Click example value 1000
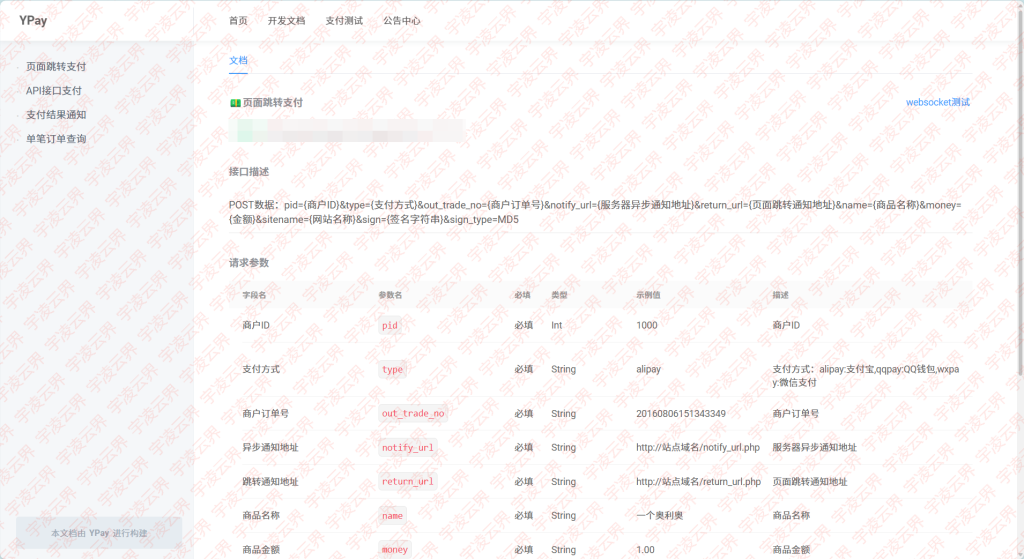Viewport: 1024px width, 559px height. [x=647, y=325]
